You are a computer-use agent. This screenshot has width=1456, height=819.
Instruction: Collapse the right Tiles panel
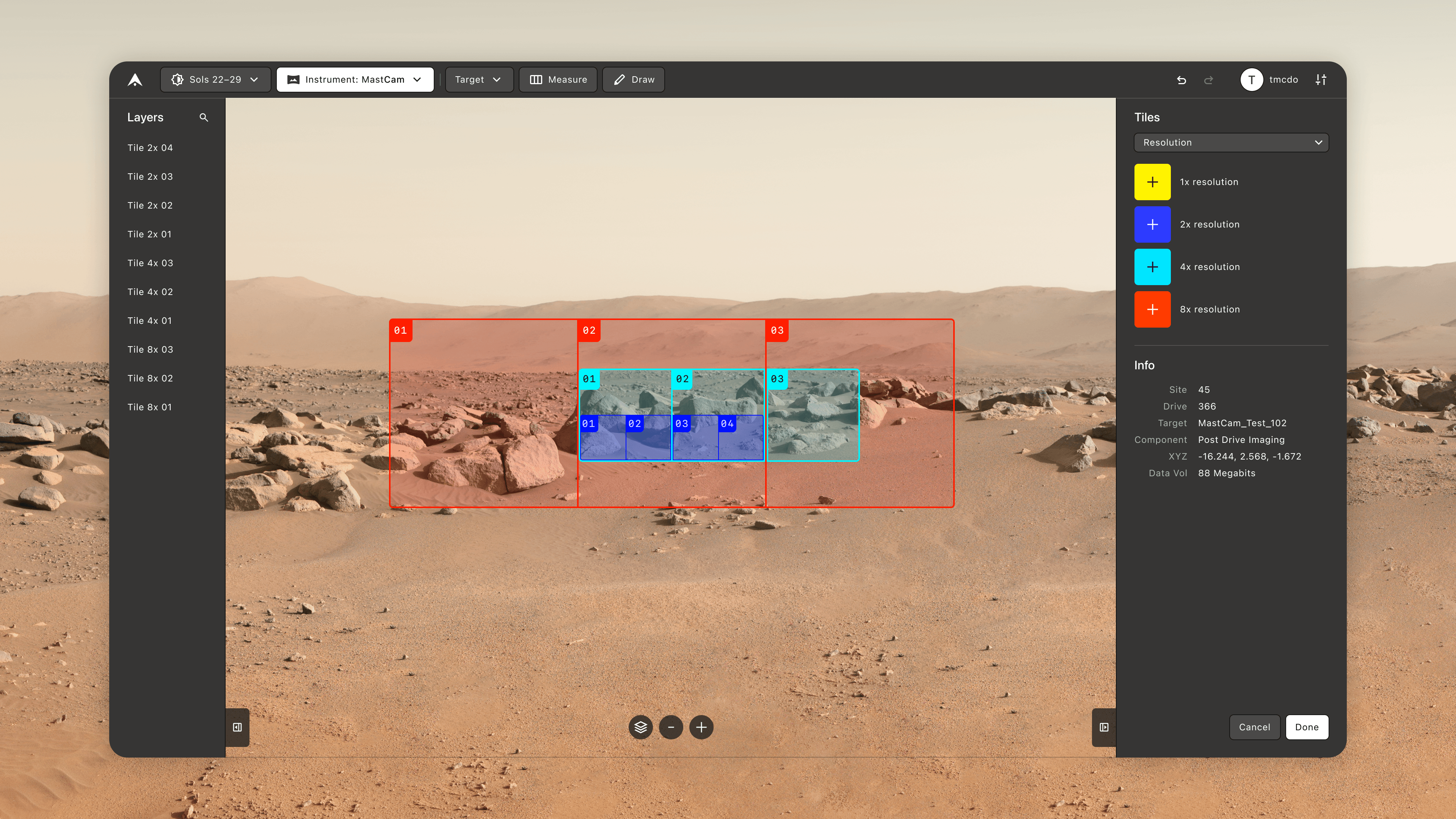pos(1104,728)
